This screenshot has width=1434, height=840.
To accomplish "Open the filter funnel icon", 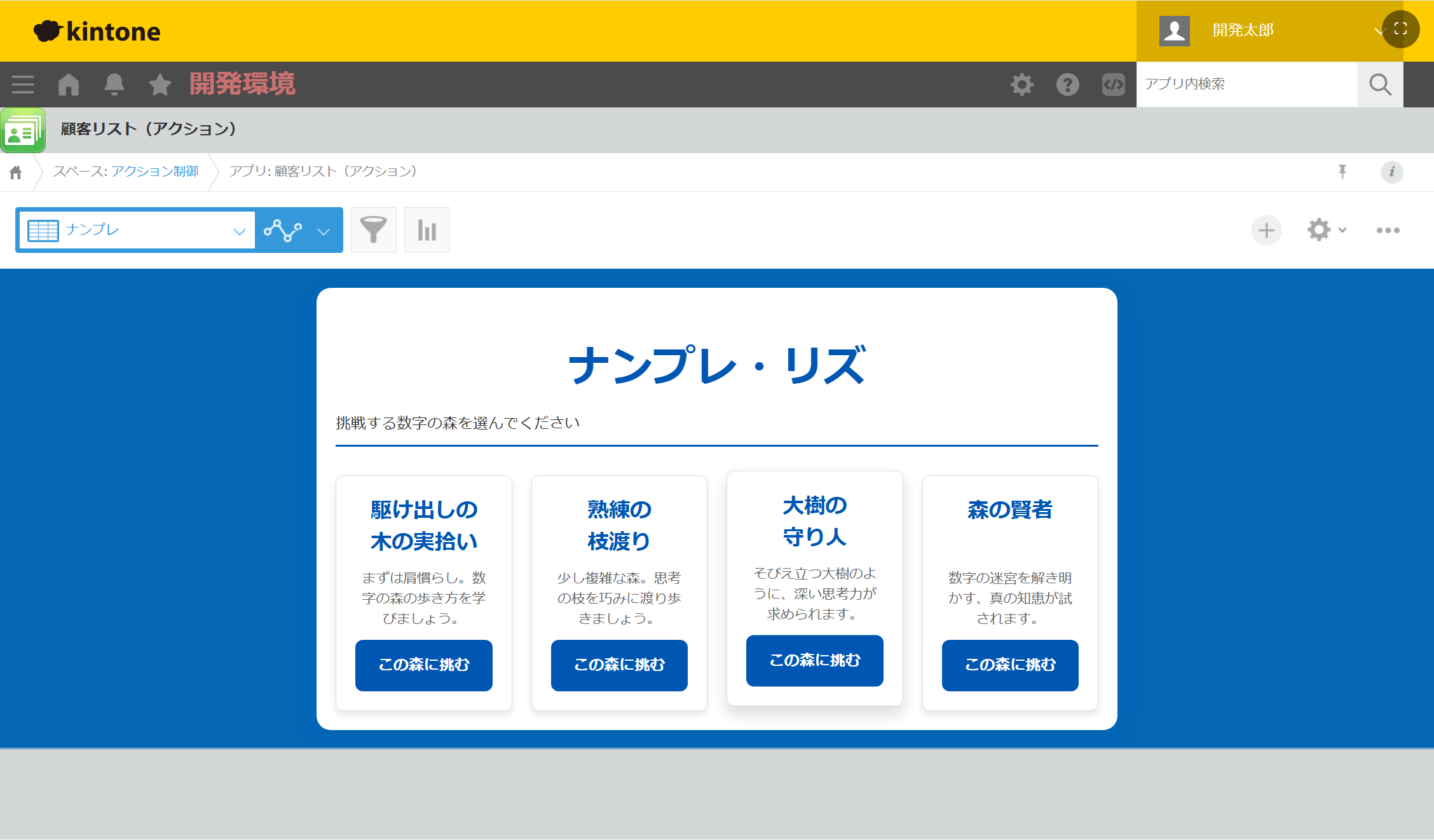I will [x=373, y=230].
